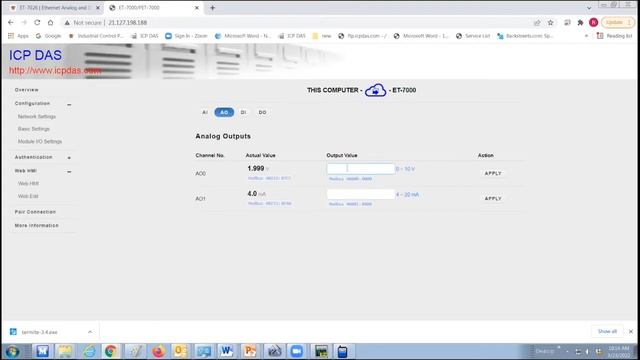The width and height of the screenshot is (640, 360).
Task: Open the Chrome extensions puzzle icon
Action: click(x=580, y=22)
